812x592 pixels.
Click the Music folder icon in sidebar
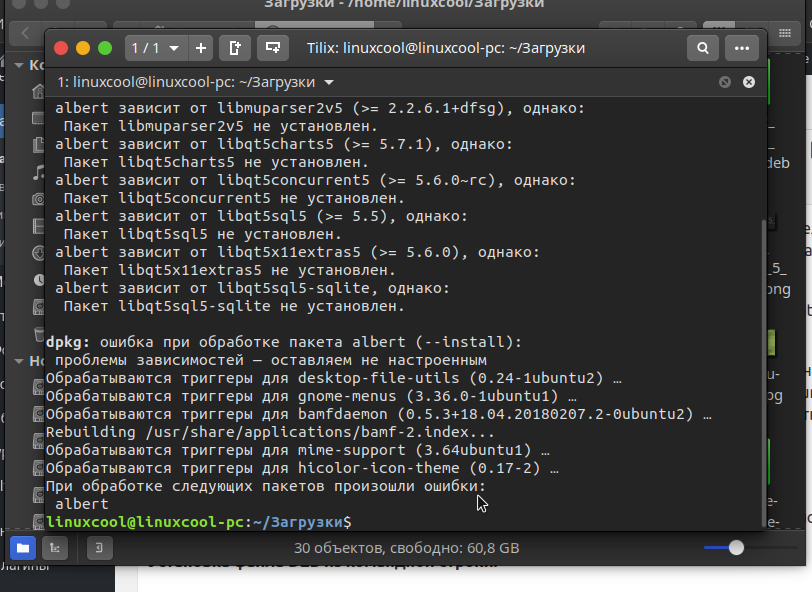38,172
